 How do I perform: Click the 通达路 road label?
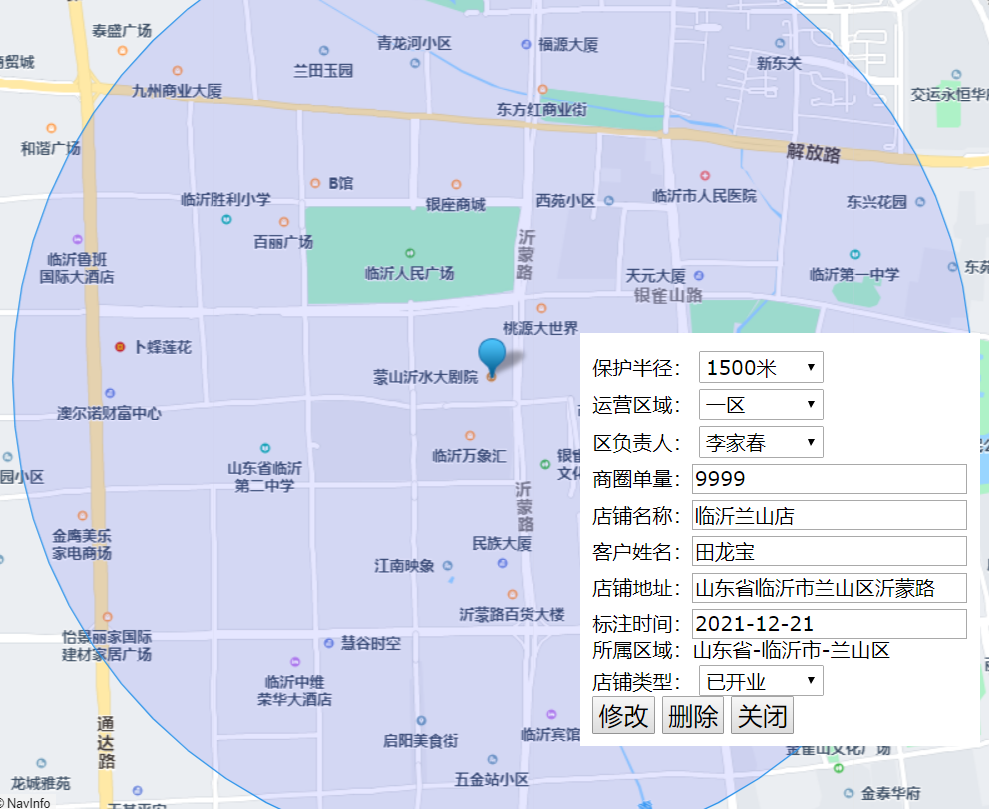pyautogui.click(x=107, y=743)
